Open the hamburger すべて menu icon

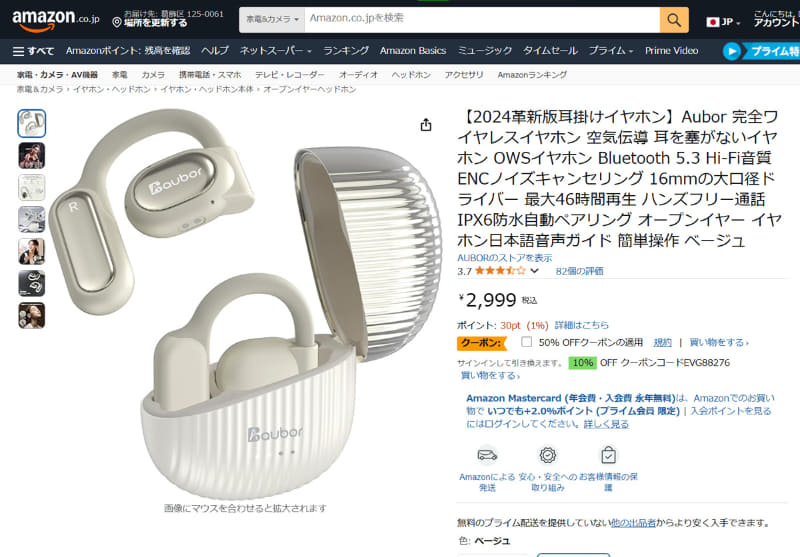click(x=18, y=51)
